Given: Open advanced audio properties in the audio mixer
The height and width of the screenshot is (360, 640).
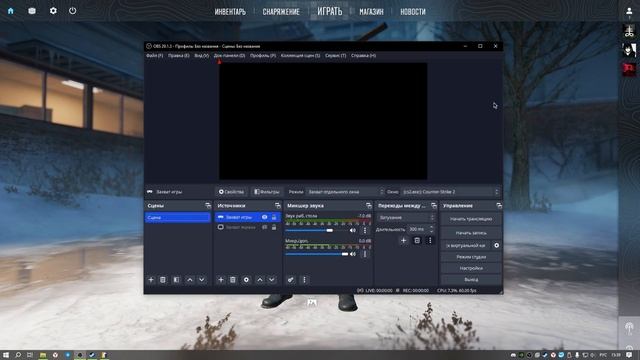Looking at the screenshot, I should point(291,280).
